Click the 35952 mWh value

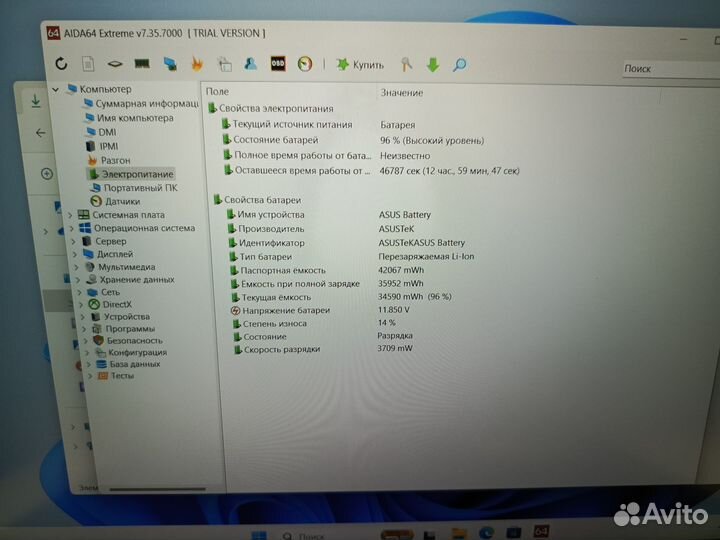point(400,283)
